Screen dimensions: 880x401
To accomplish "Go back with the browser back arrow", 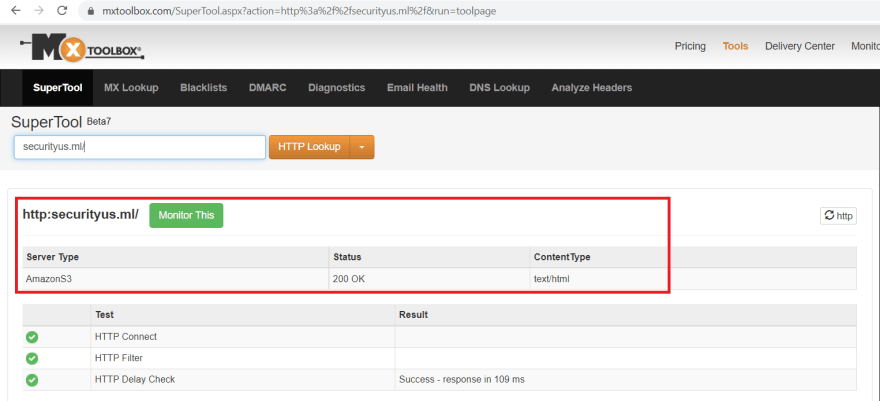I will pos(16,11).
